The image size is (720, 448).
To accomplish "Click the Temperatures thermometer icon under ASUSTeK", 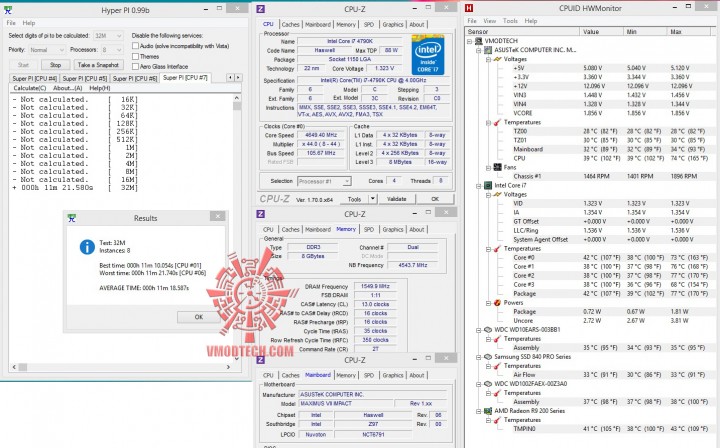I will pyautogui.click(x=497, y=123).
